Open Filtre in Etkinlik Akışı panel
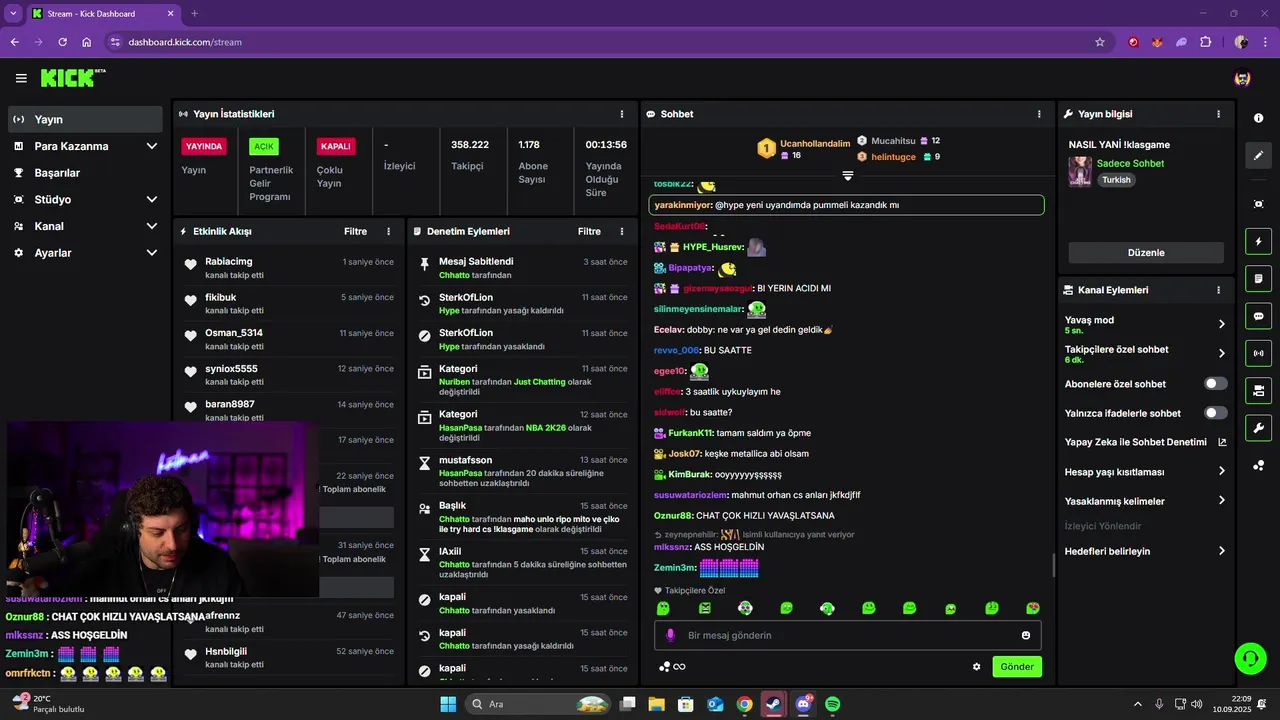 [355, 231]
